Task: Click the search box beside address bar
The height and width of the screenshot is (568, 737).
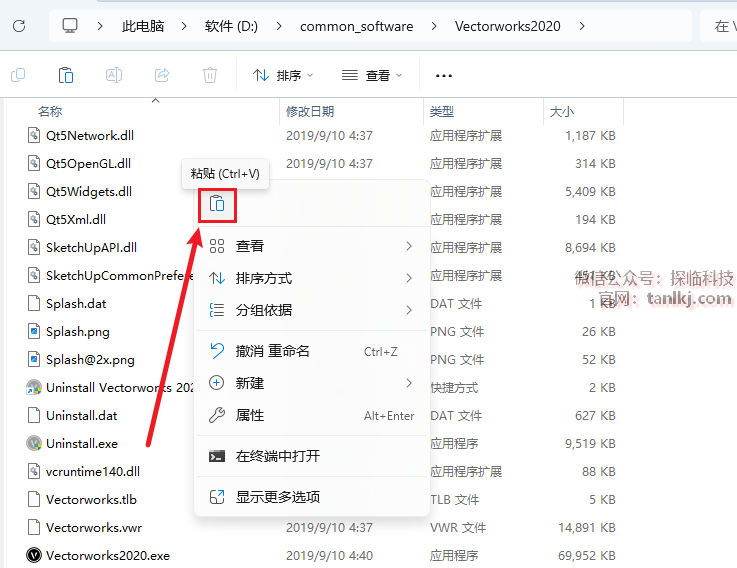Action: 719,26
